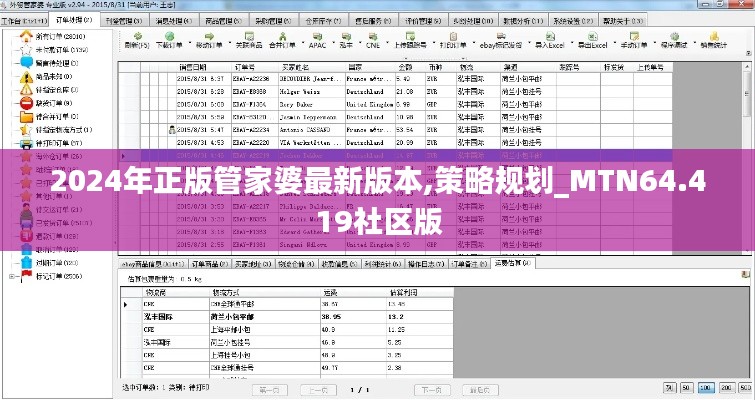This screenshot has height=400, width=755.
Task: Click the CNE shipping toolbar icon
Action: click(373, 36)
